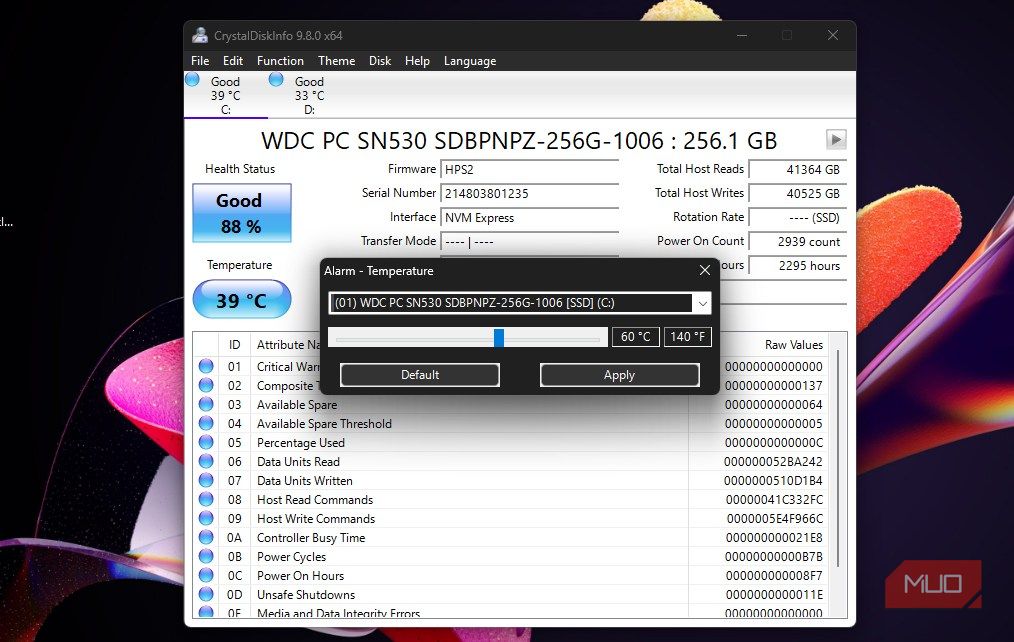The width and height of the screenshot is (1014, 642).
Task: Click status orb of Composite Temperature row 02
Action: pos(206,385)
